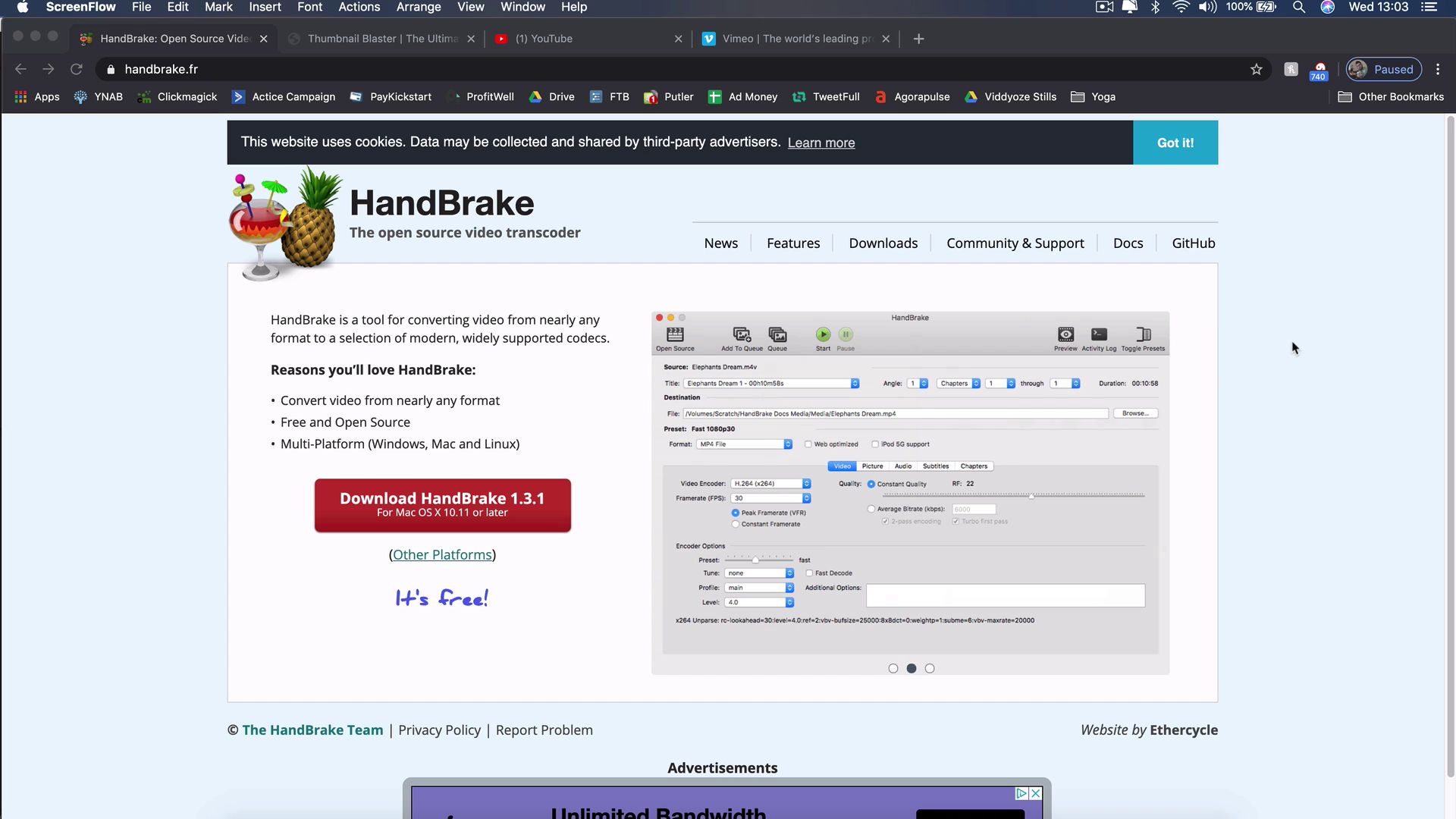
Task: Switch to the YouTube browser tab
Action: coord(588,39)
